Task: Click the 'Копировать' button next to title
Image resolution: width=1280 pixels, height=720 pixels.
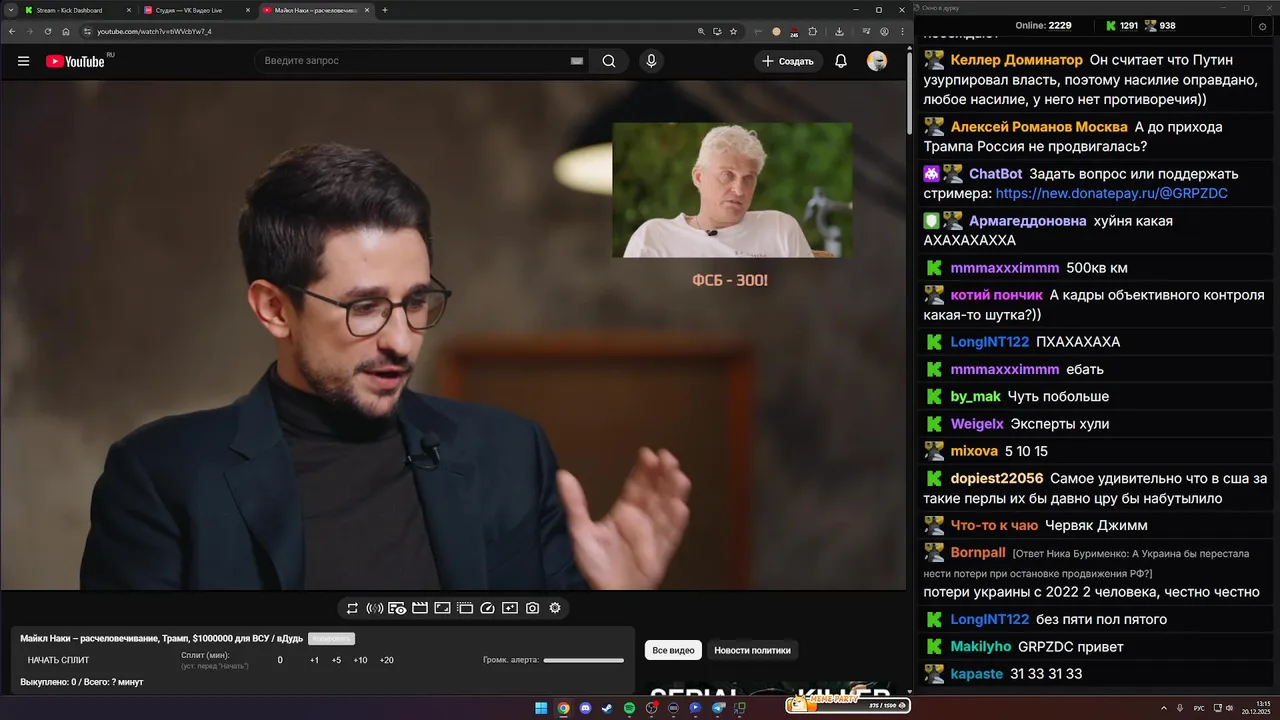Action: (x=331, y=638)
